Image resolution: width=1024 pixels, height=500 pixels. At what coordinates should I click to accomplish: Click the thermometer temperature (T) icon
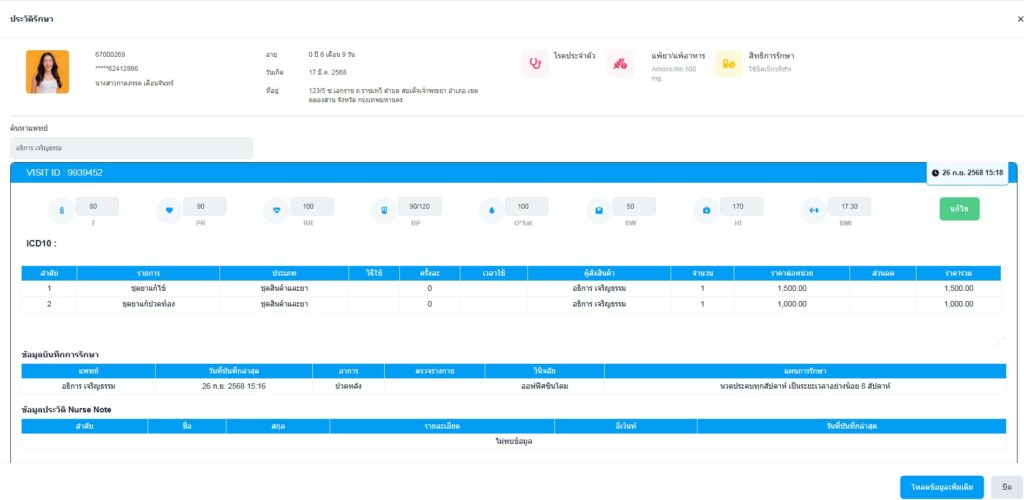62,210
